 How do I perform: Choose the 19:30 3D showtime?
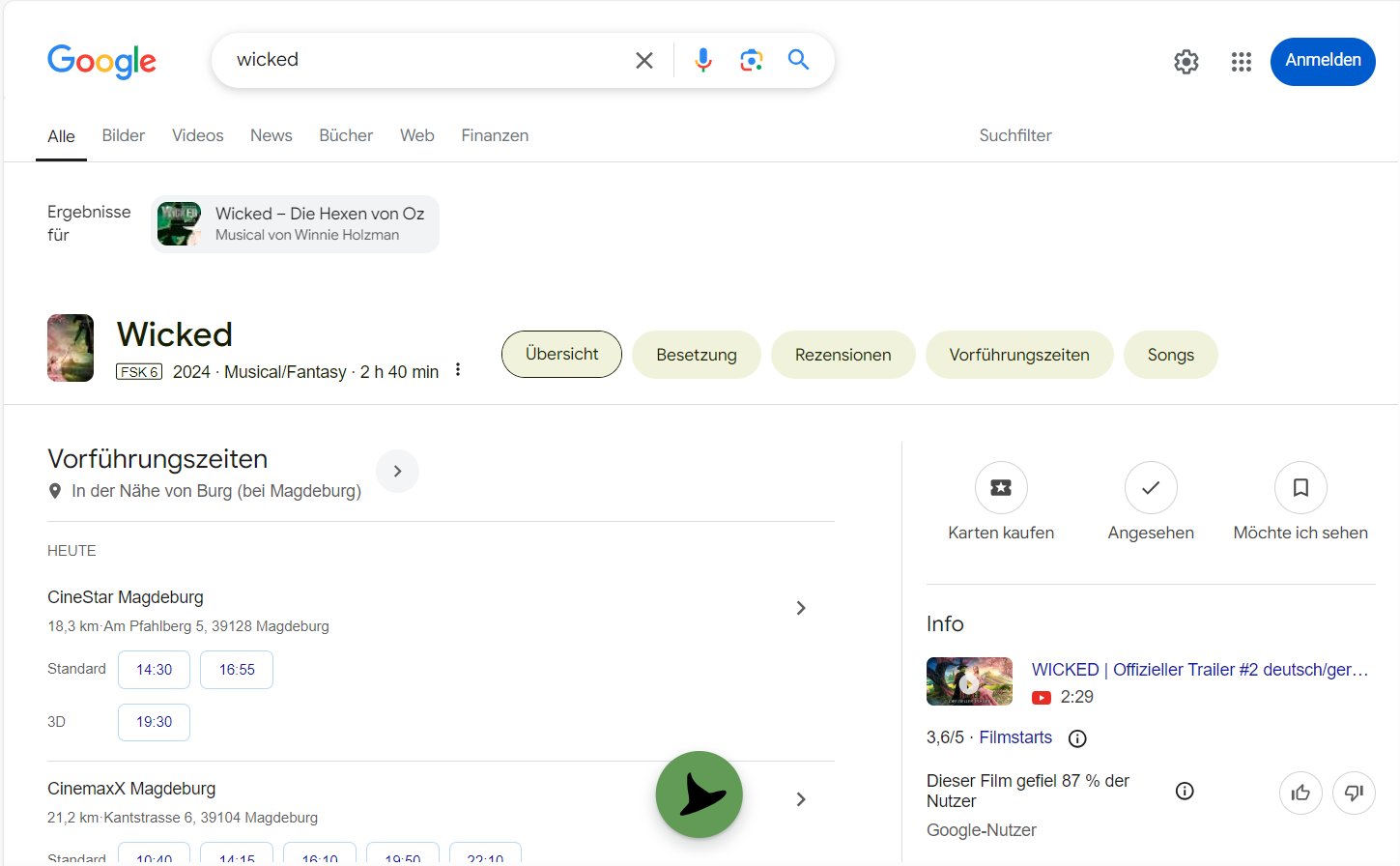pyautogui.click(x=154, y=722)
